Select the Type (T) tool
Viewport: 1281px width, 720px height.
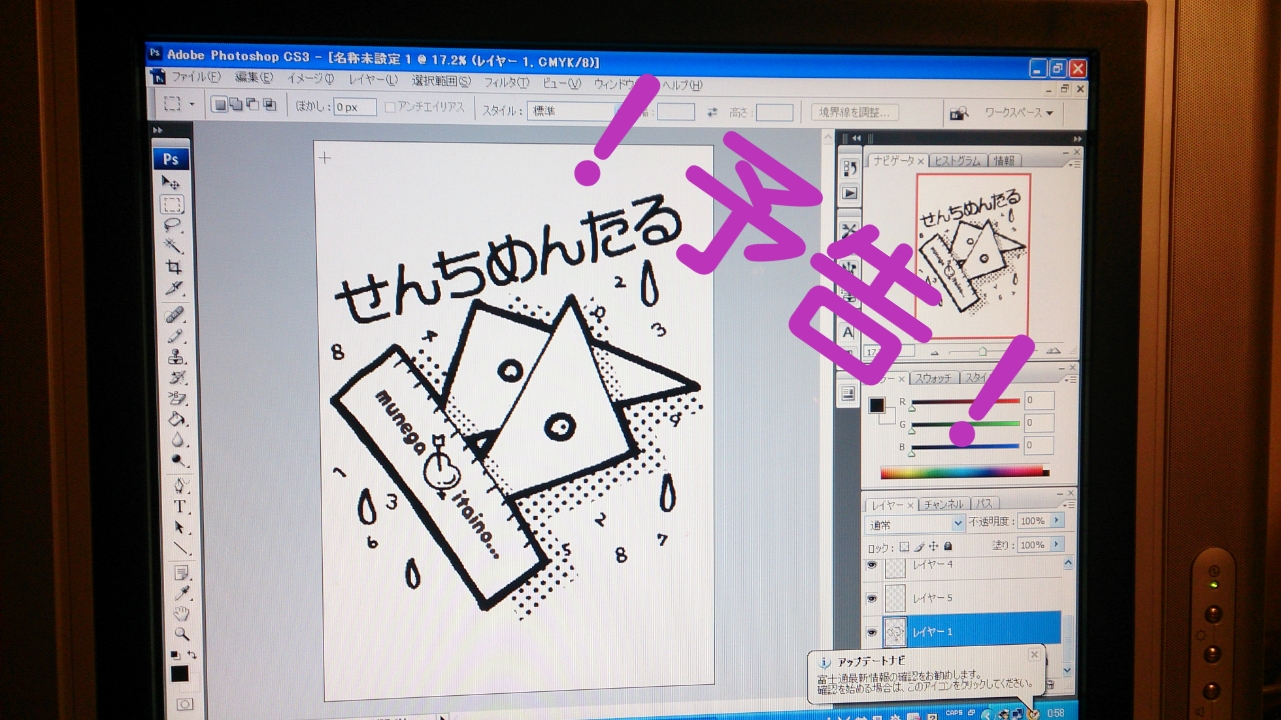point(181,507)
